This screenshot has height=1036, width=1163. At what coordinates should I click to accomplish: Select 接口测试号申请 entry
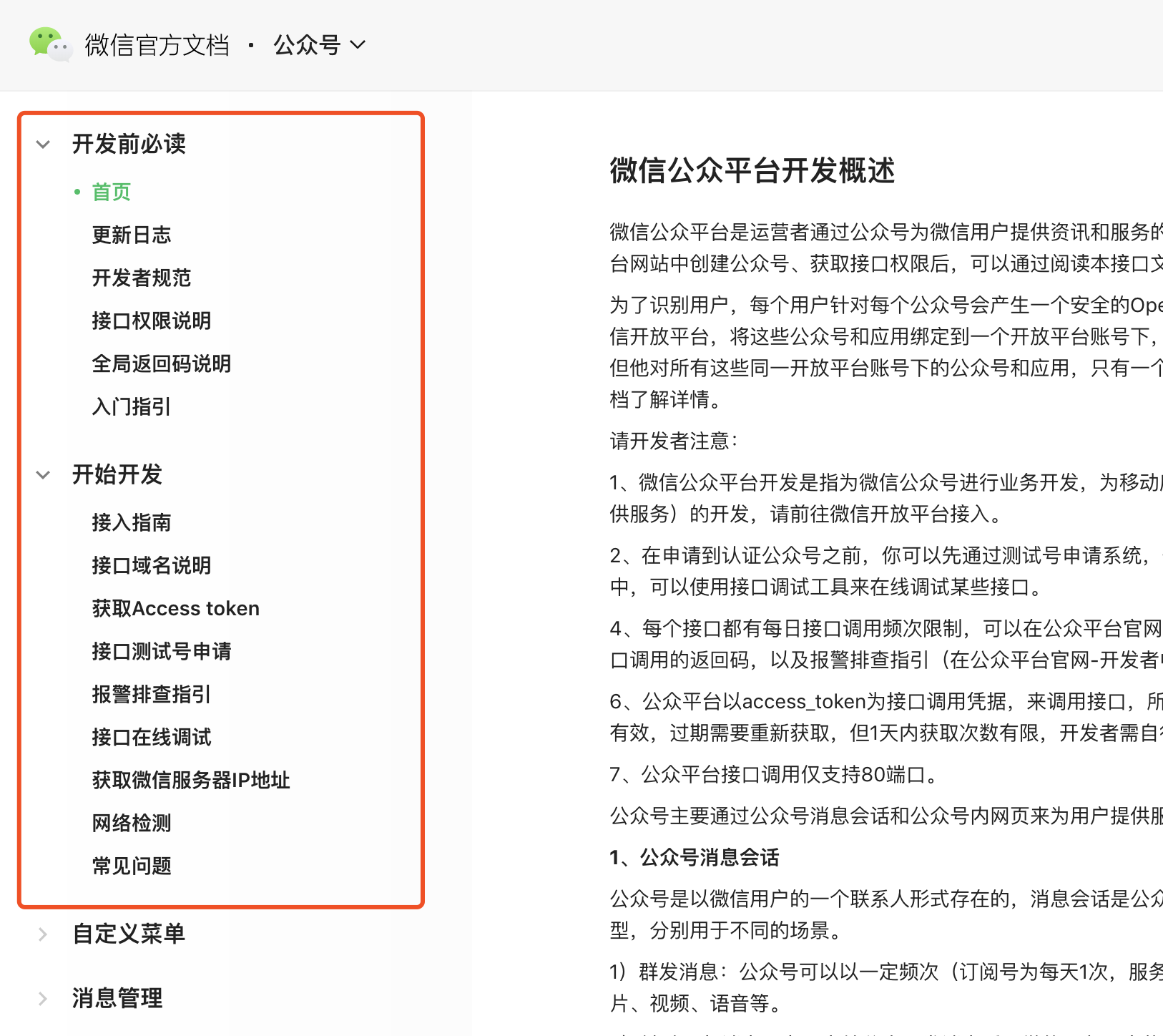tap(162, 651)
